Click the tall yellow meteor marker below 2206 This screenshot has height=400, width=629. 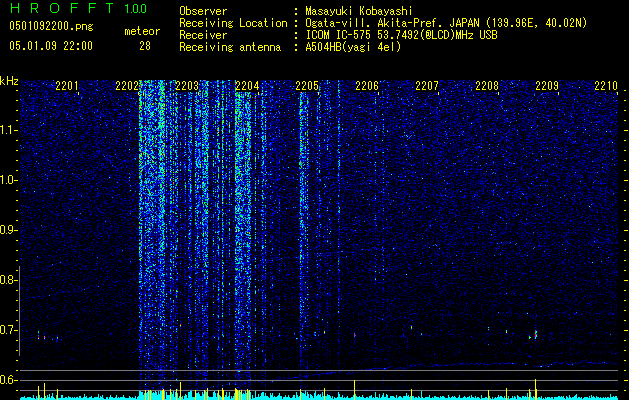[355, 390]
